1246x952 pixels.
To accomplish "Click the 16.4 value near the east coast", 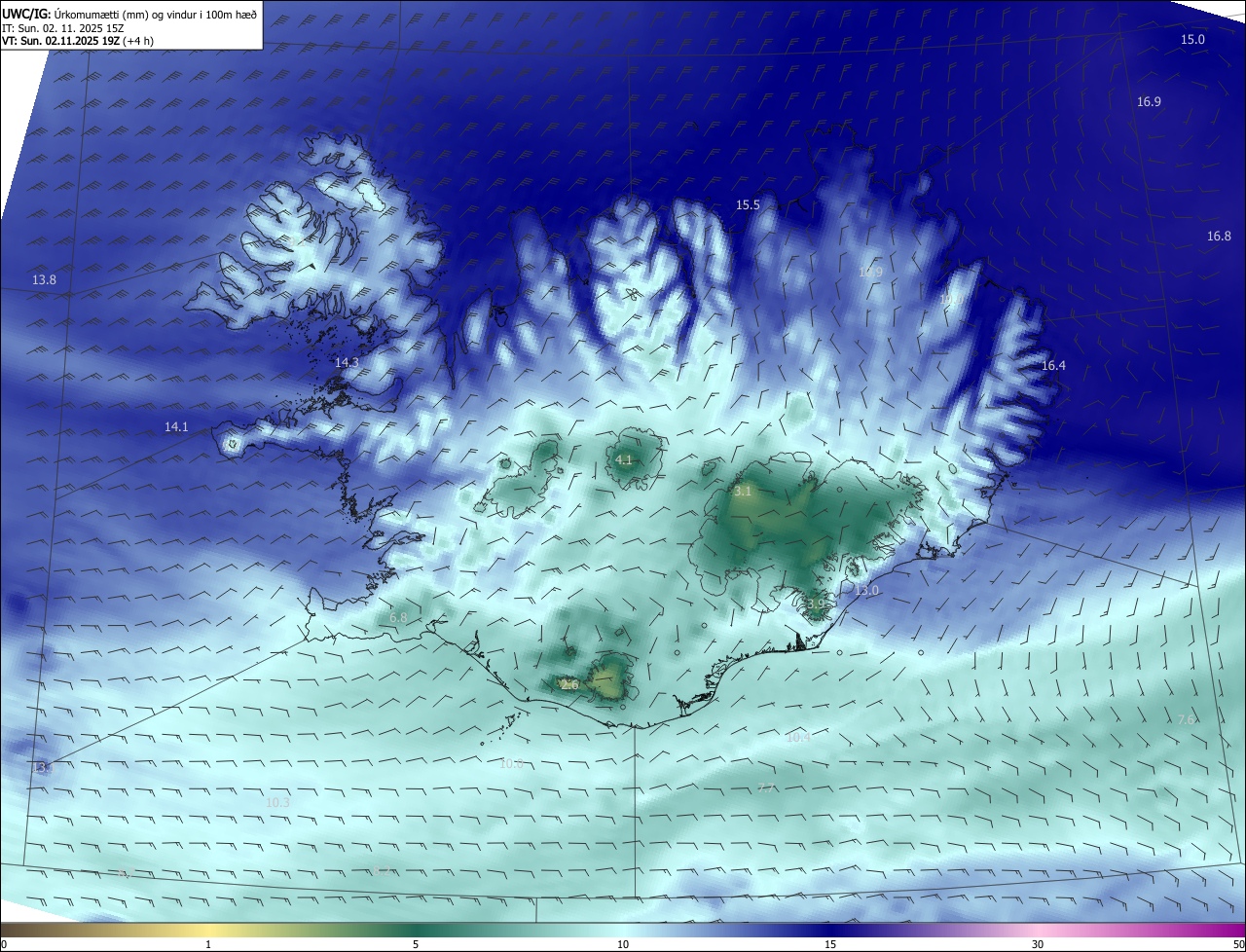I will click(1053, 366).
